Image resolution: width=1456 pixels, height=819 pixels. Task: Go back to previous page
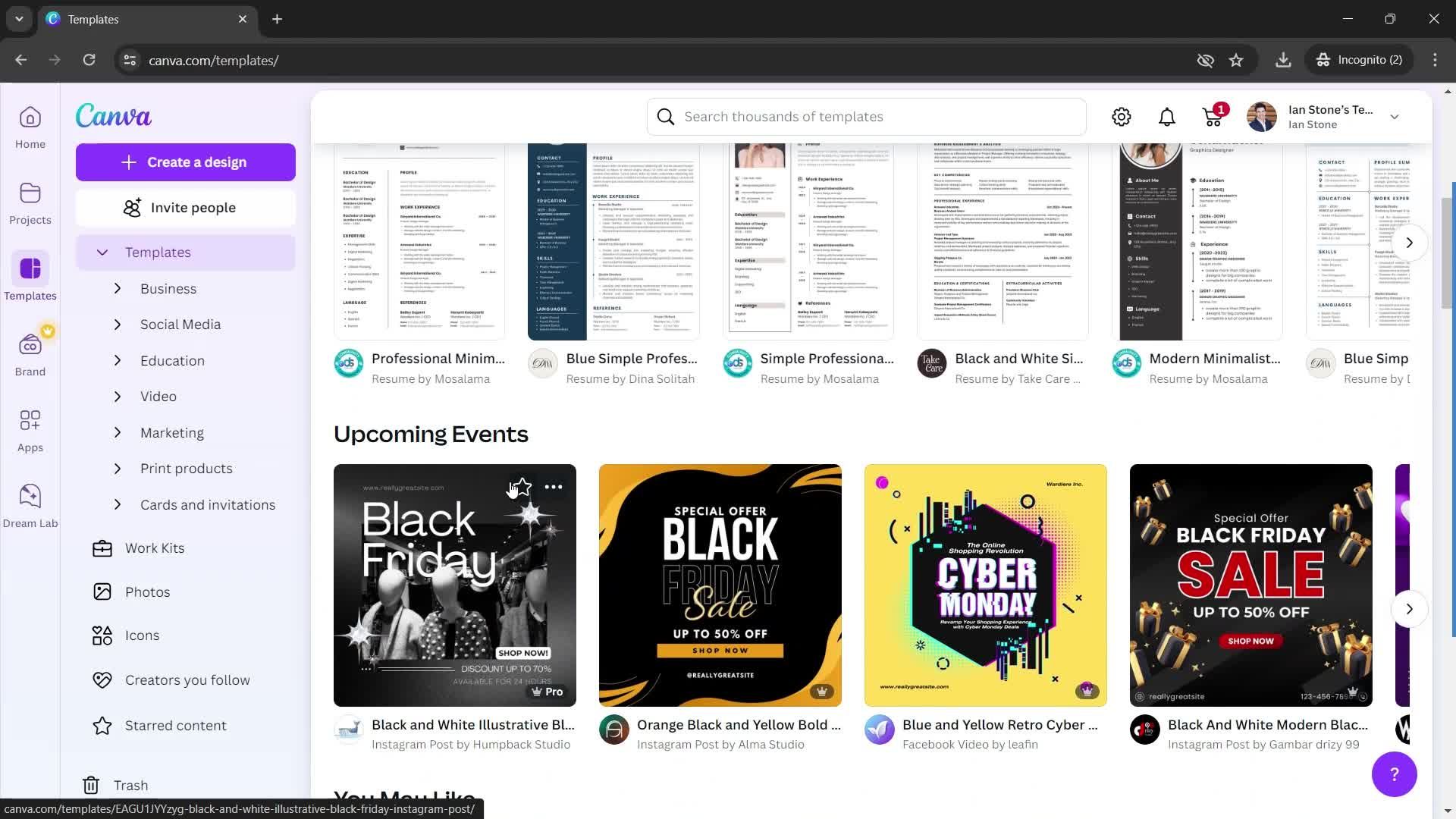click(20, 60)
